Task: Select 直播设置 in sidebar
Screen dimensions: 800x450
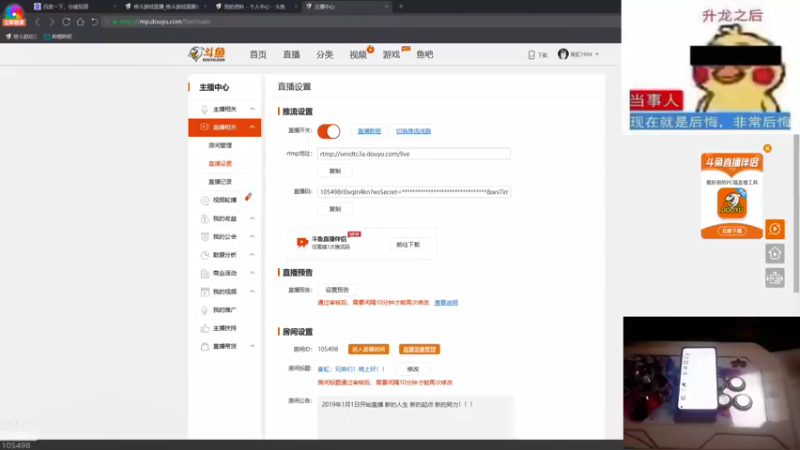Action: pos(220,164)
